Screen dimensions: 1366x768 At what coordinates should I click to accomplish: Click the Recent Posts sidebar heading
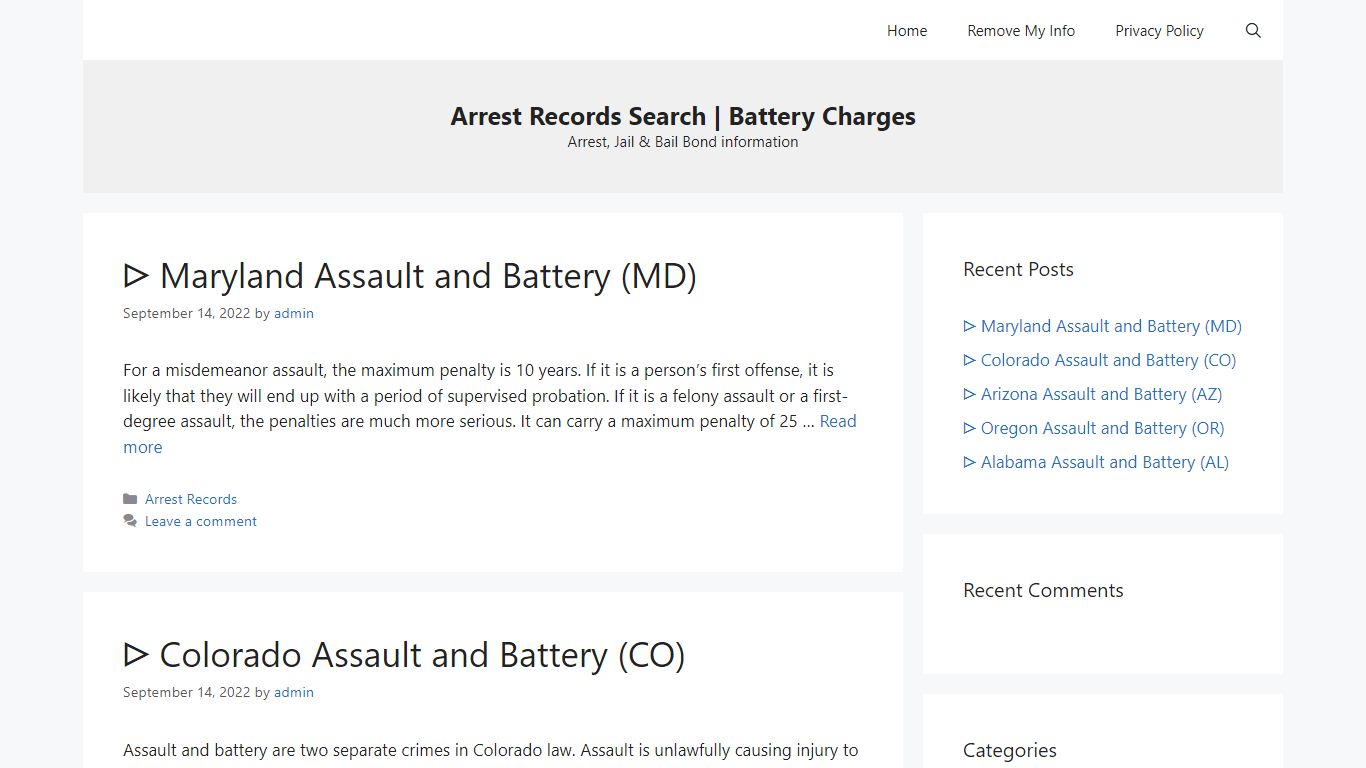pos(1018,269)
